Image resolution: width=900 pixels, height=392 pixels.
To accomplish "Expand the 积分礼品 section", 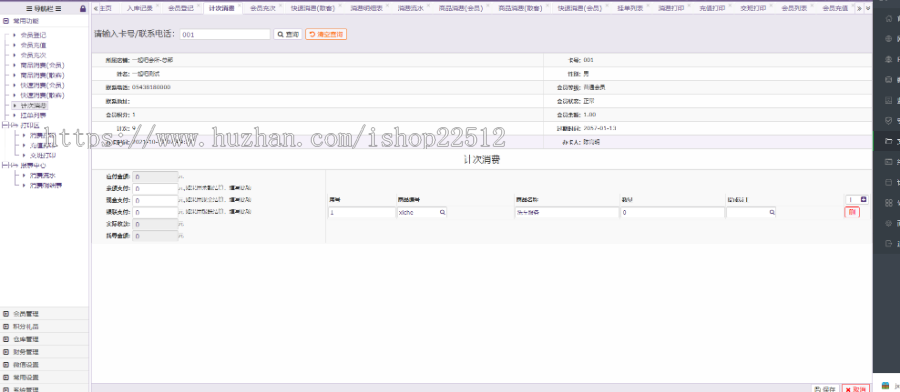I will [x=6, y=327].
